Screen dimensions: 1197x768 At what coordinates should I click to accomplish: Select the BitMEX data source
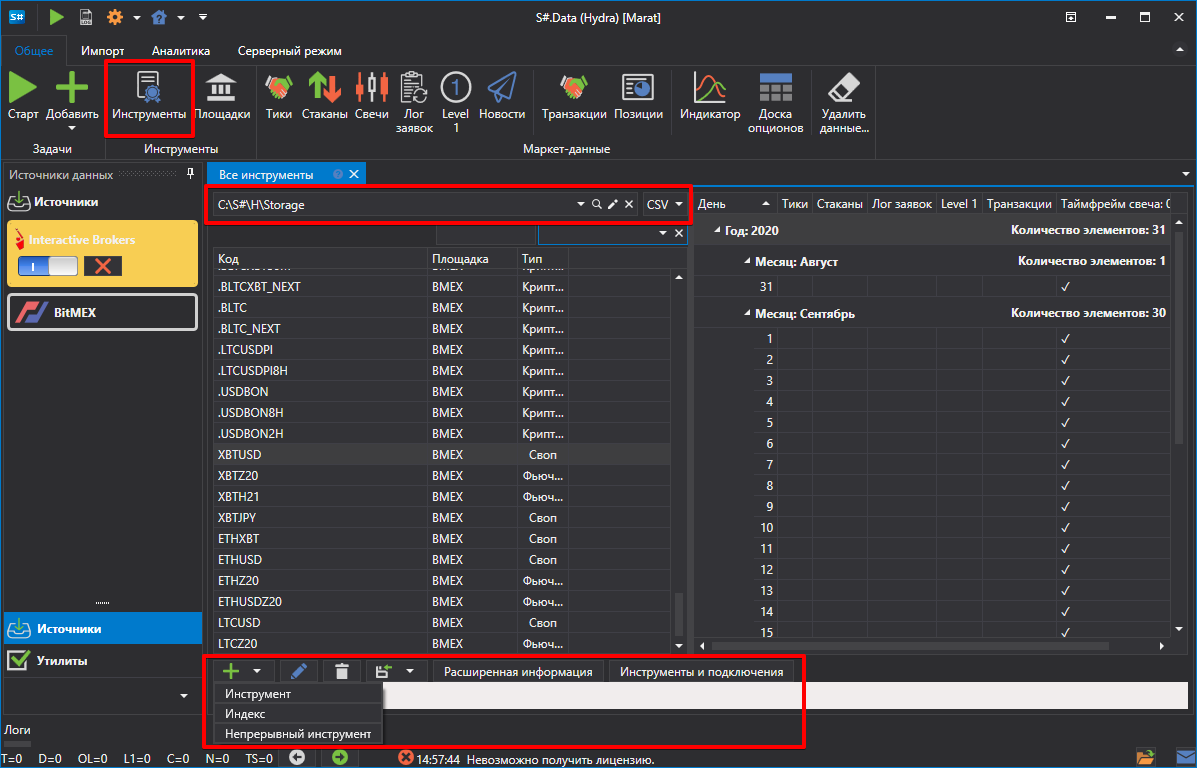tap(102, 311)
